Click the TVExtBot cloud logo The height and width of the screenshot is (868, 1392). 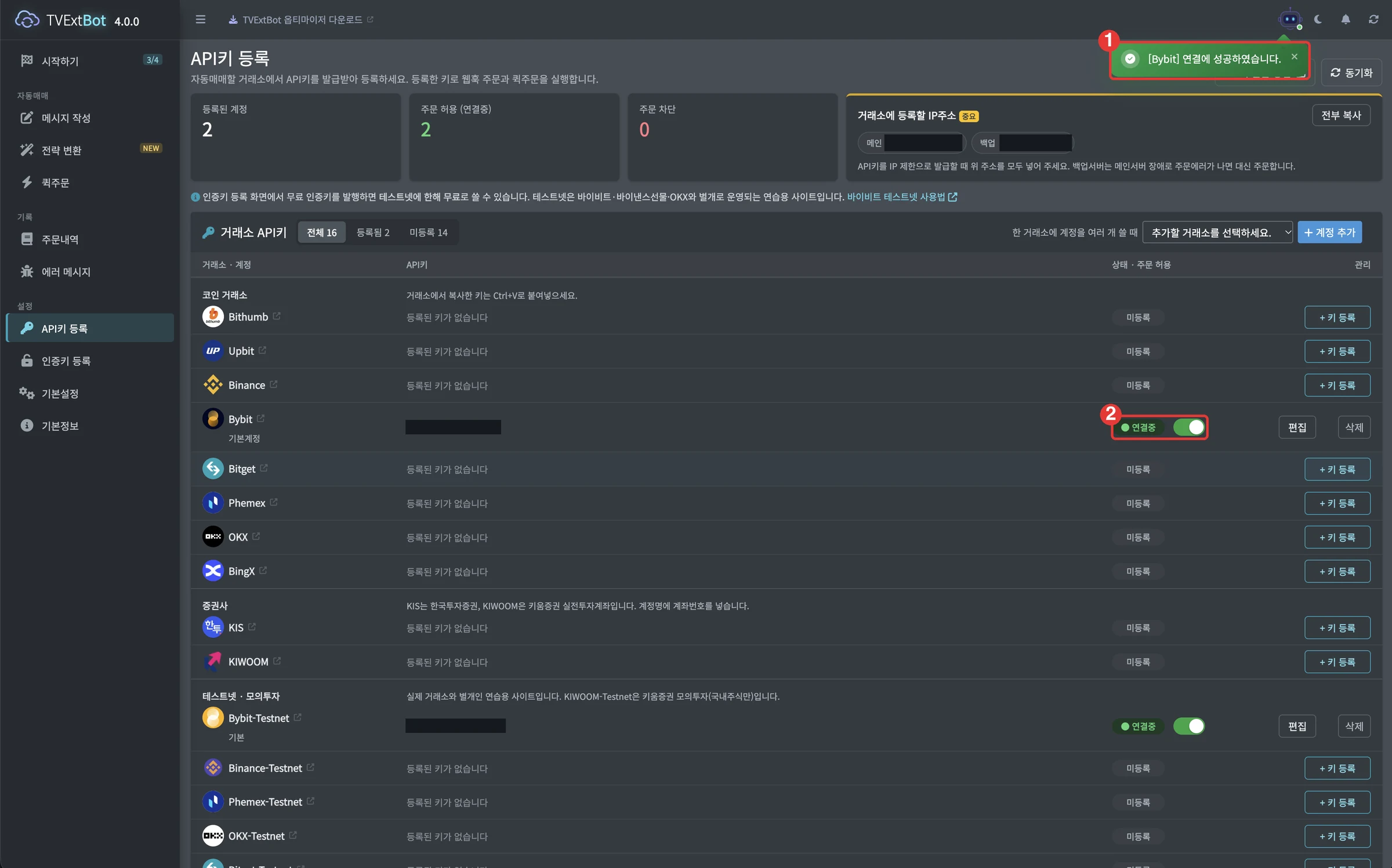27,20
